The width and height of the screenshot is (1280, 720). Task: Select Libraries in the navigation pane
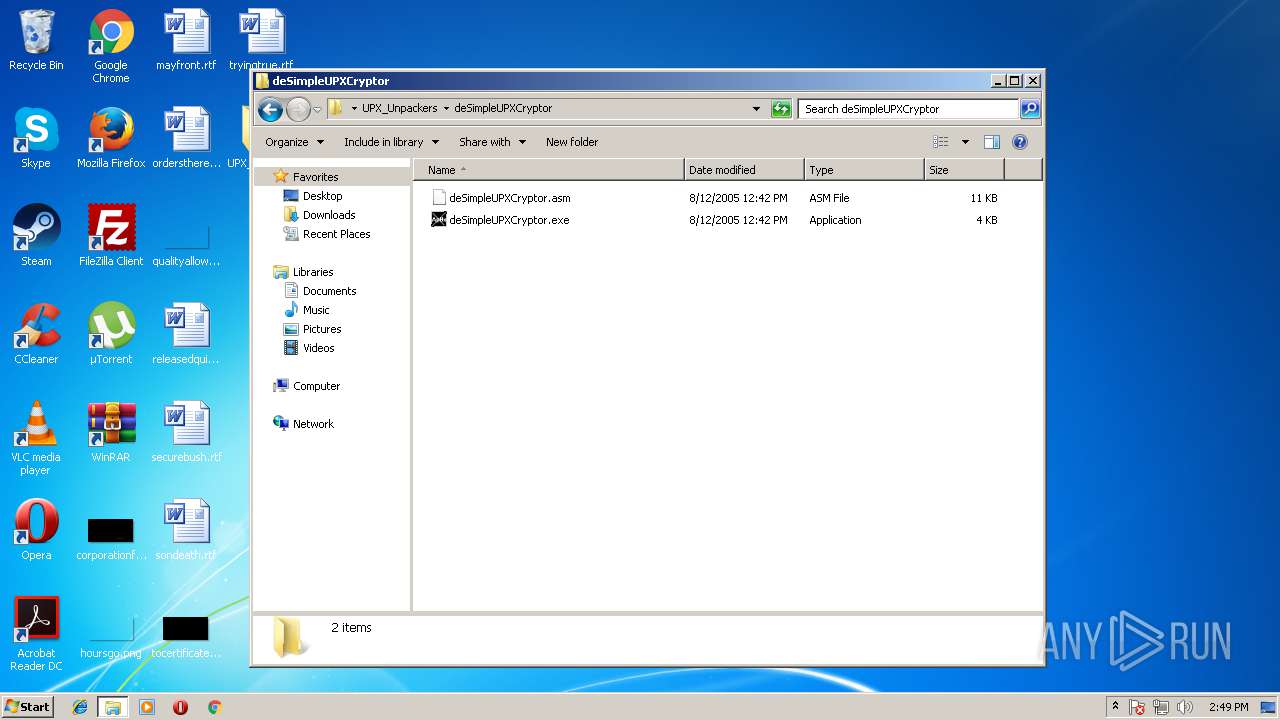tap(313, 272)
